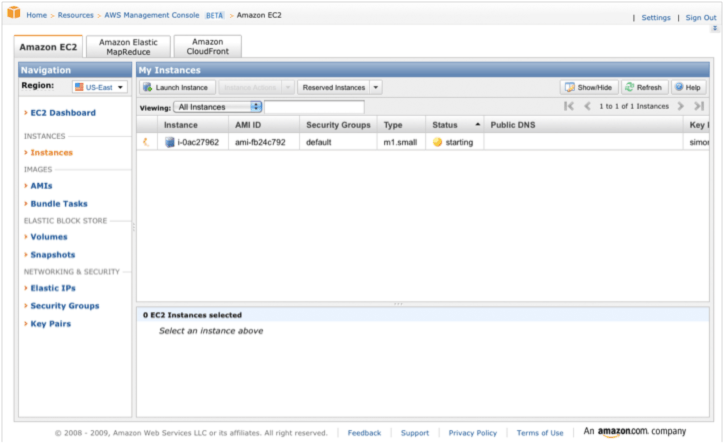Open the Instances navigation link
The image size is (724, 444).
pyautogui.click(x=51, y=152)
